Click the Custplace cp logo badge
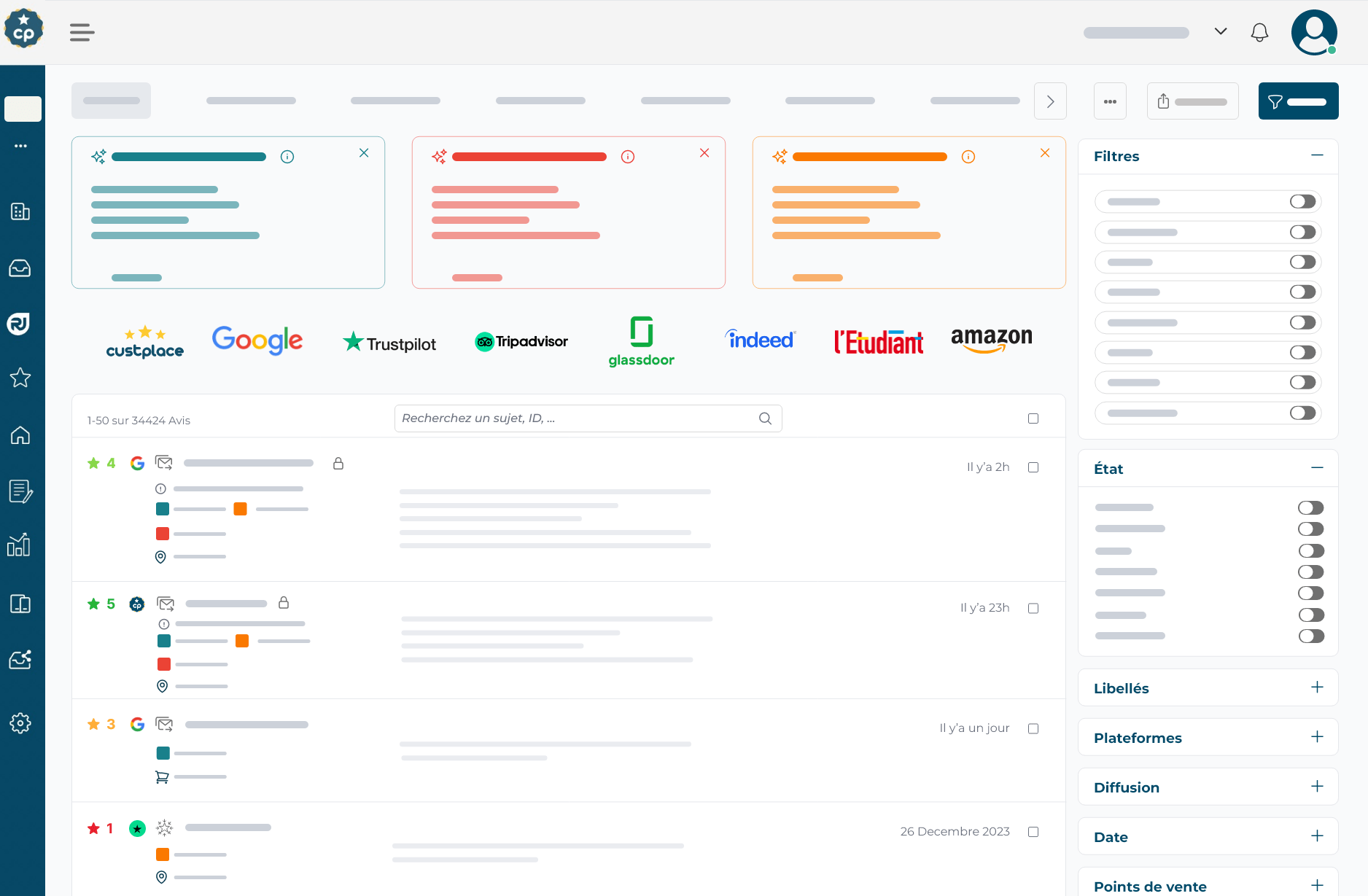Image resolution: width=1368 pixels, height=896 pixels. (23, 28)
